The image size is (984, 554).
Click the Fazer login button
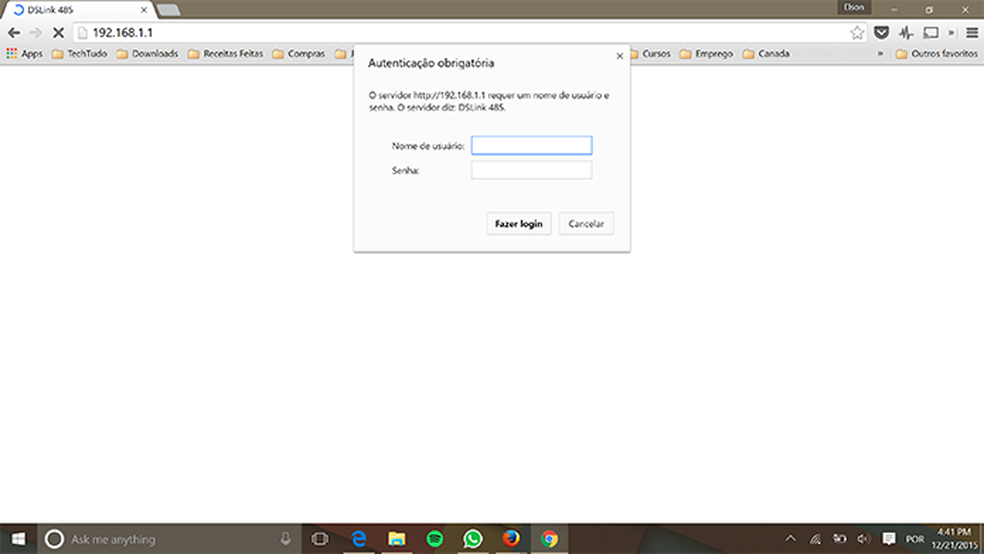(x=519, y=224)
